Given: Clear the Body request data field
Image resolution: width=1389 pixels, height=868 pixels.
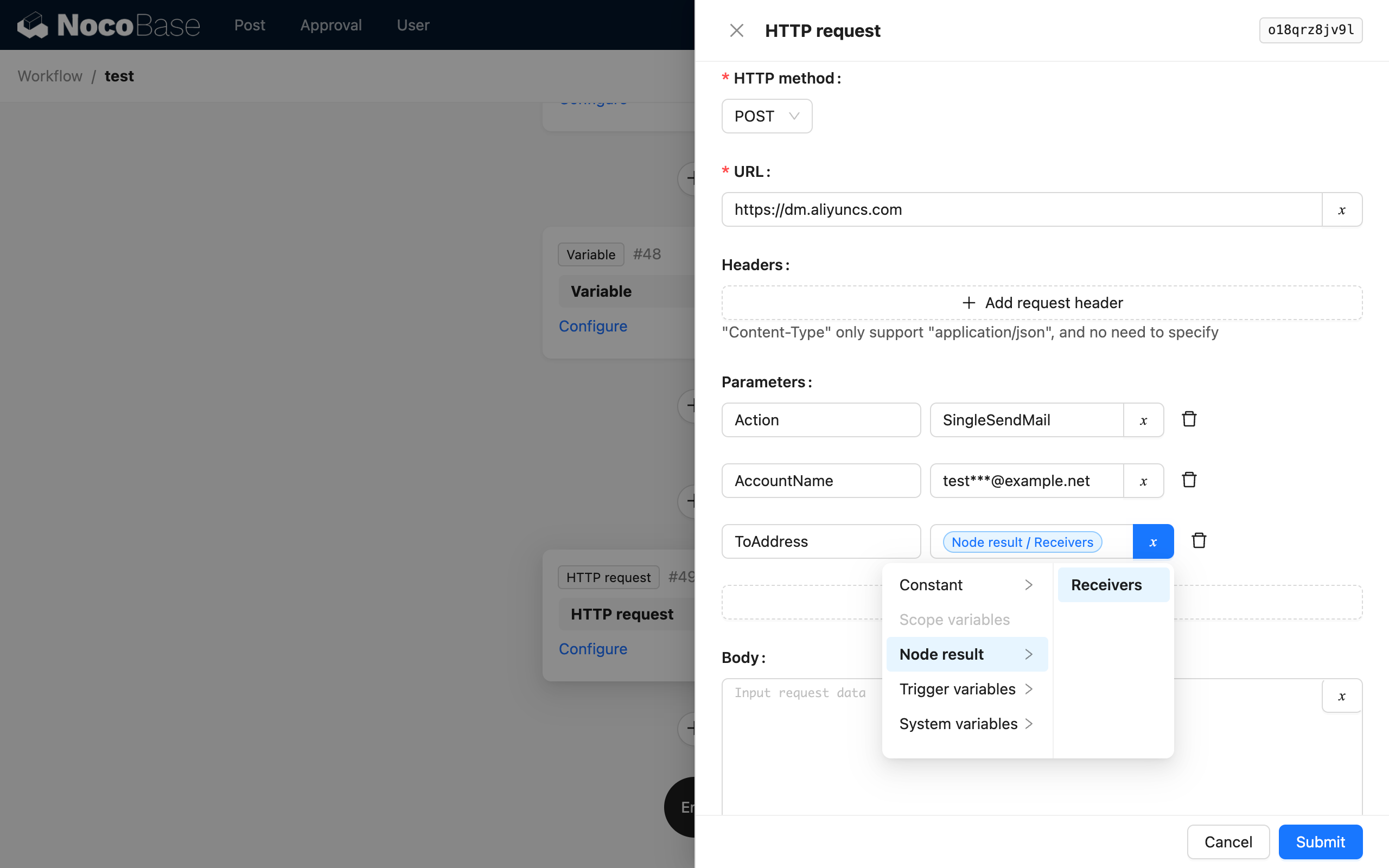Looking at the screenshot, I should click(1341, 696).
